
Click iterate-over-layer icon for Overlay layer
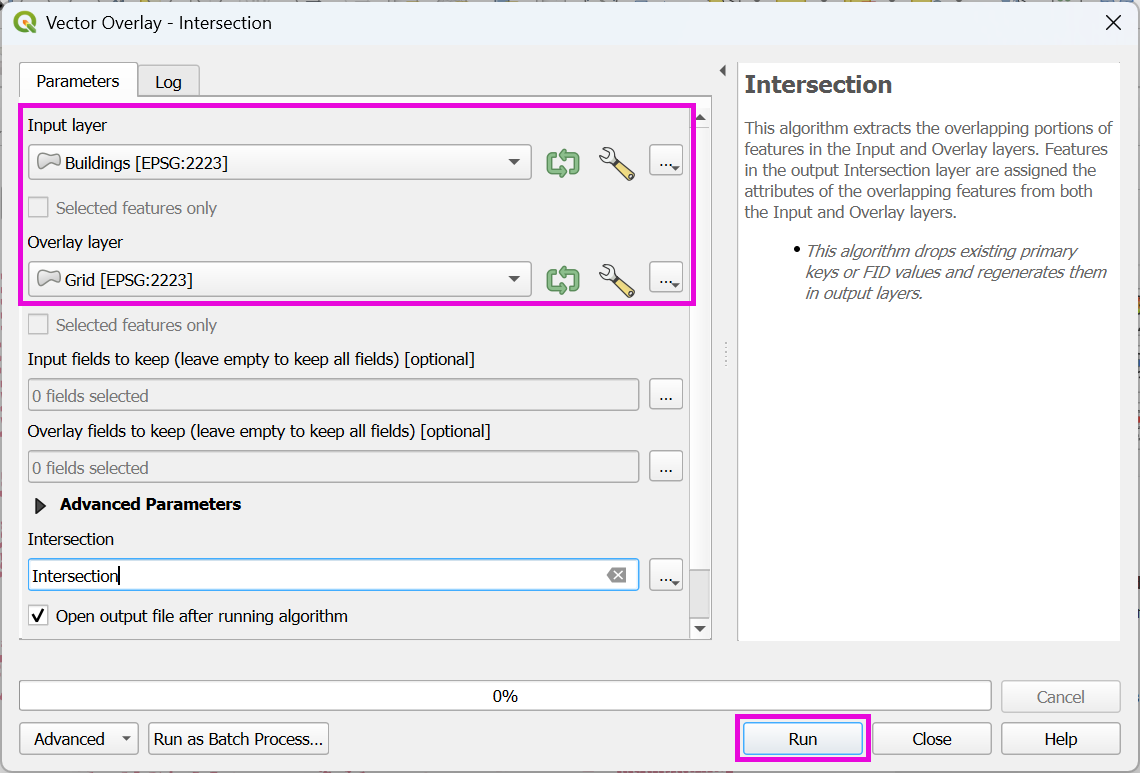pos(563,280)
